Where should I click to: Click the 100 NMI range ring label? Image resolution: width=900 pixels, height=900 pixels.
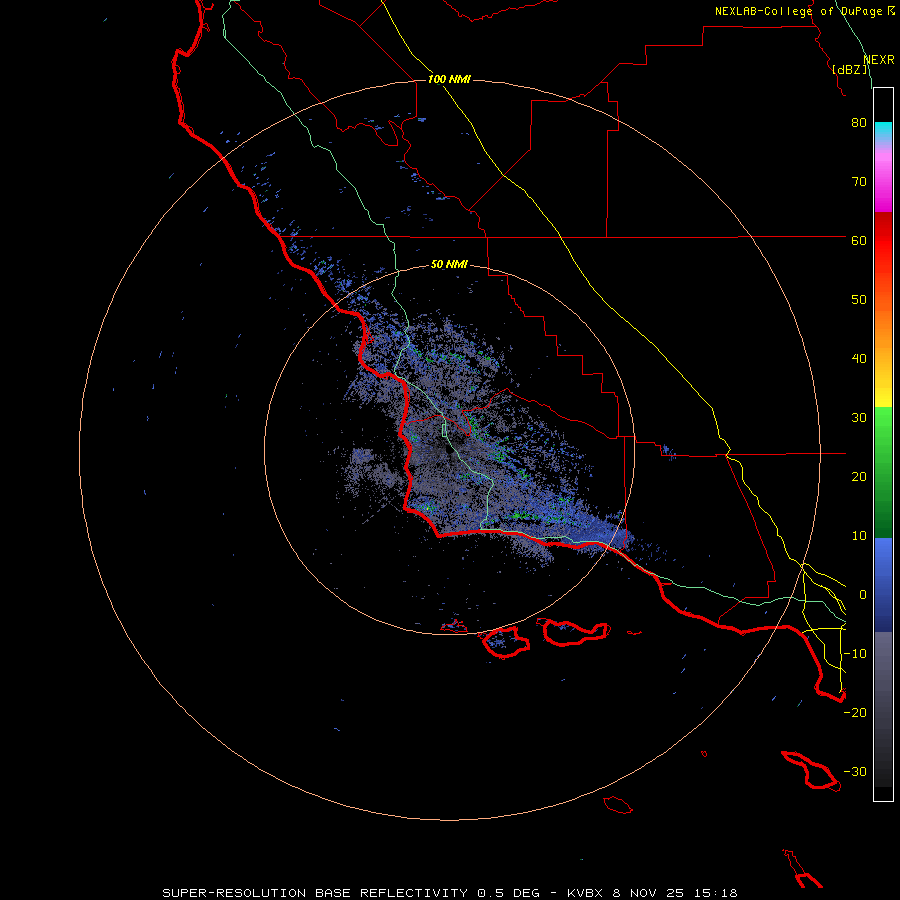click(x=449, y=79)
